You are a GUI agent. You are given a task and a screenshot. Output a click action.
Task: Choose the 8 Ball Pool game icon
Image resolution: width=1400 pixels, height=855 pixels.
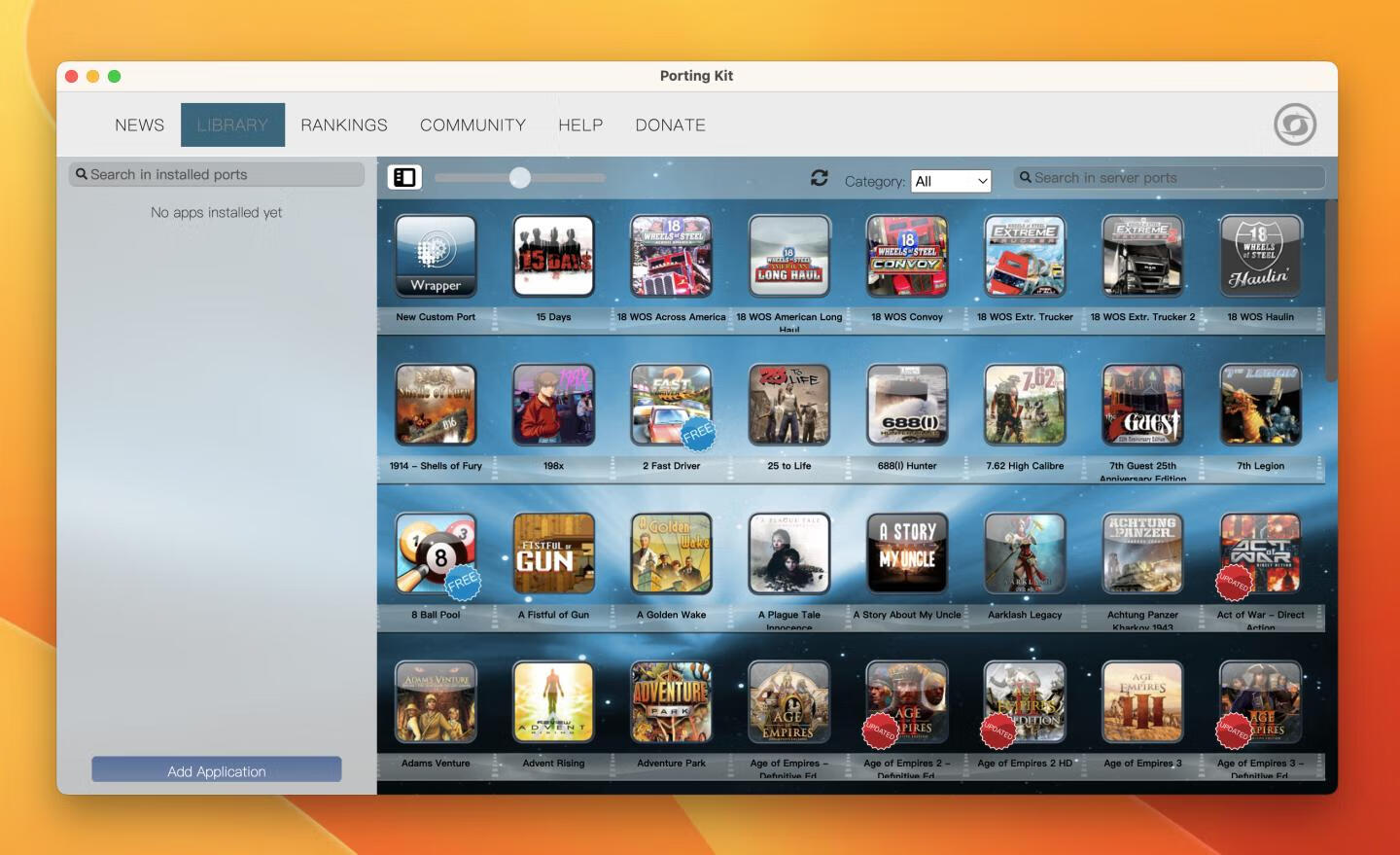tap(436, 553)
